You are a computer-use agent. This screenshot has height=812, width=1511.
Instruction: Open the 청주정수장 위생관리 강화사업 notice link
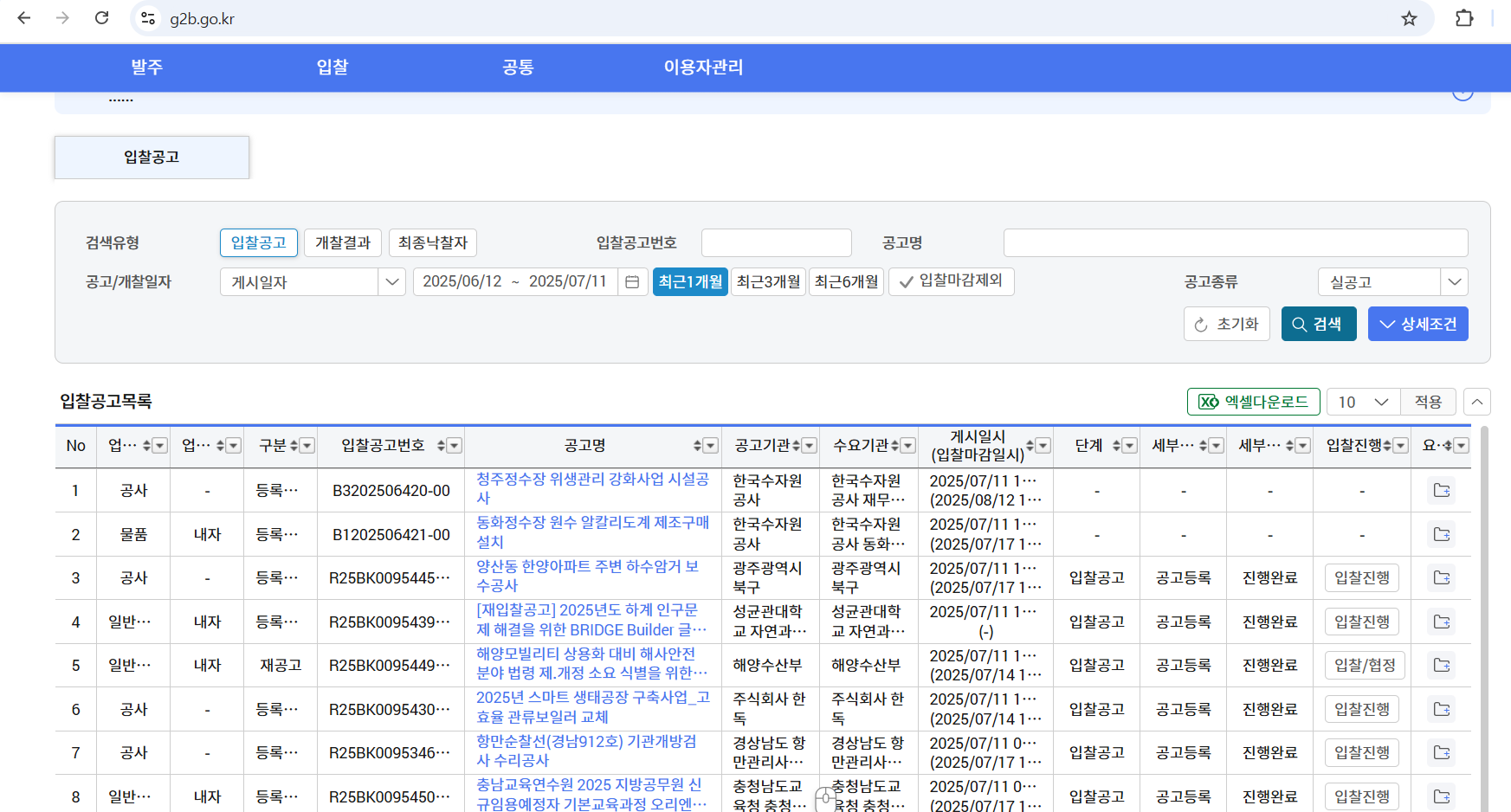pyautogui.click(x=593, y=488)
